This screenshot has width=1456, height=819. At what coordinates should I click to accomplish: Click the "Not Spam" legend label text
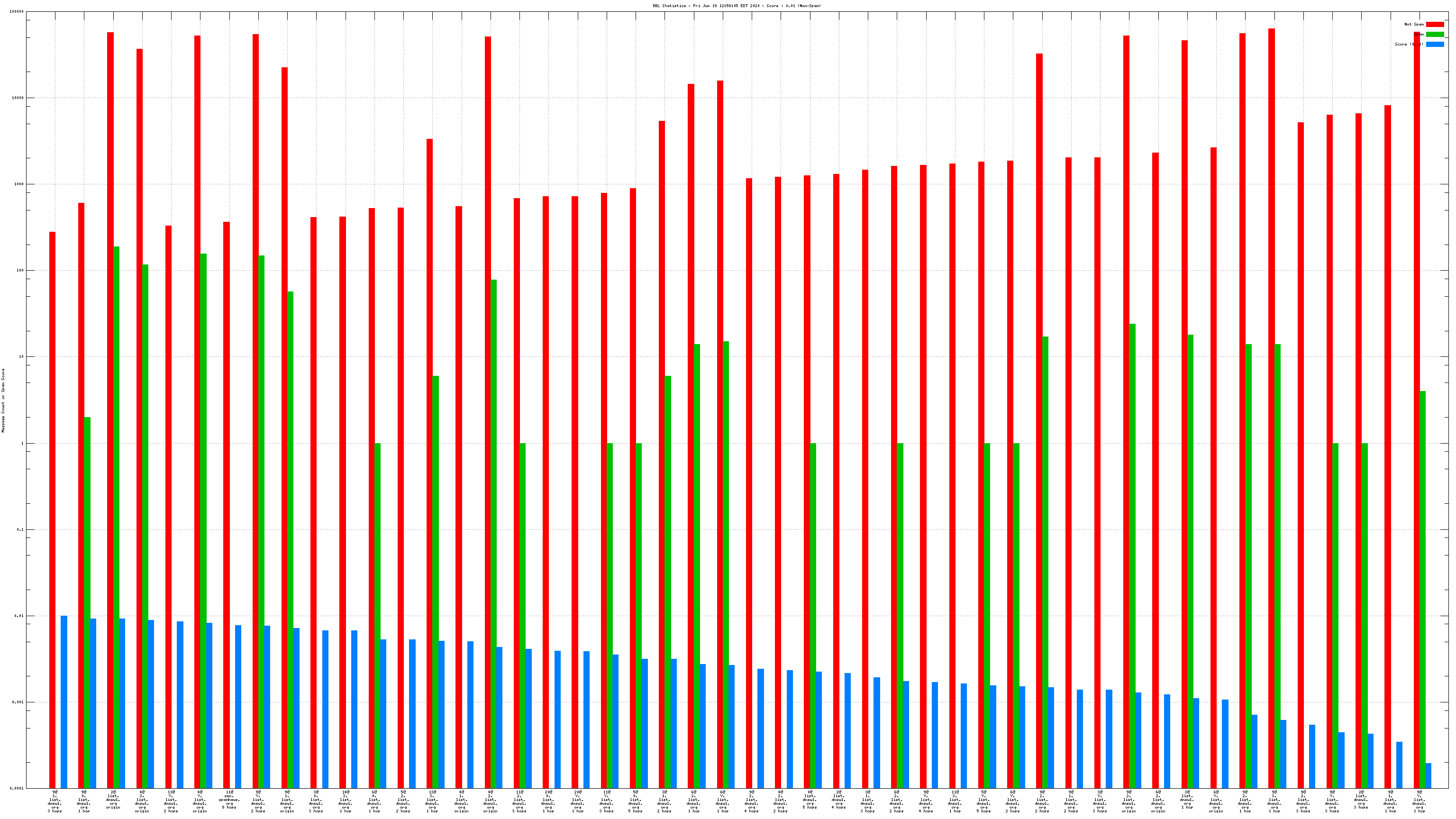pos(1414,24)
